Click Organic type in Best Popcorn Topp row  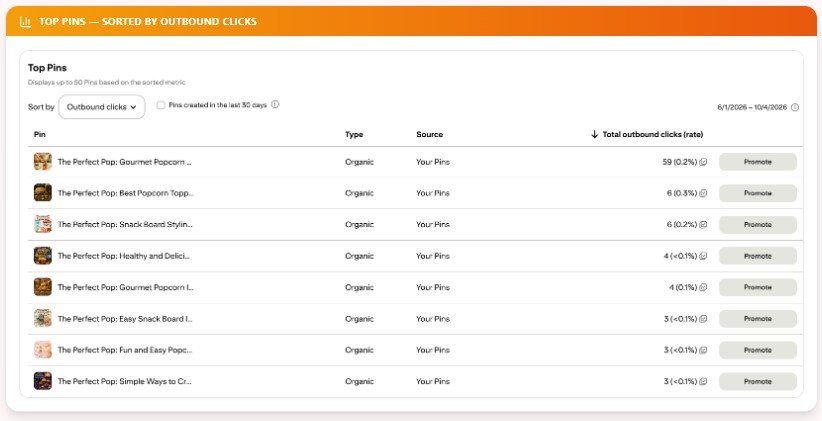click(359, 193)
